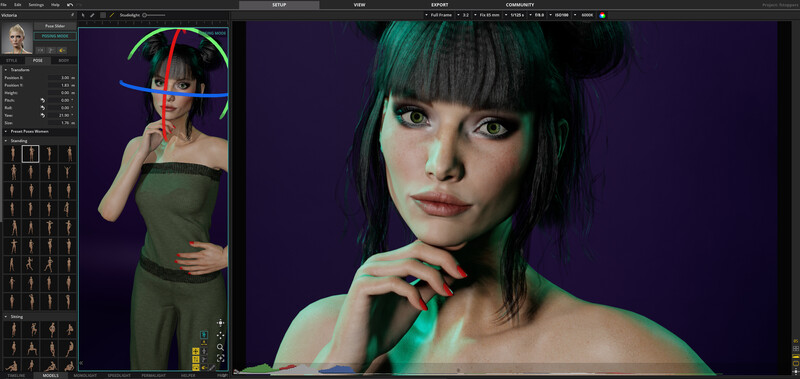Click the magnifier zoom icon in viewport

point(220,347)
